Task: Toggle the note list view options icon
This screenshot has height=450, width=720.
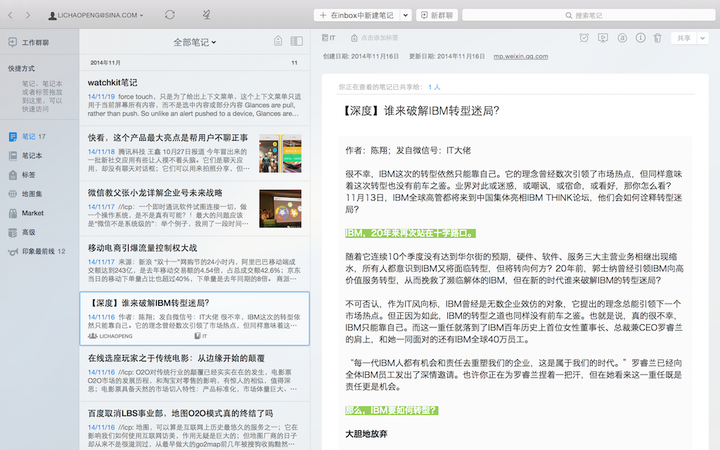Action: 297,41
